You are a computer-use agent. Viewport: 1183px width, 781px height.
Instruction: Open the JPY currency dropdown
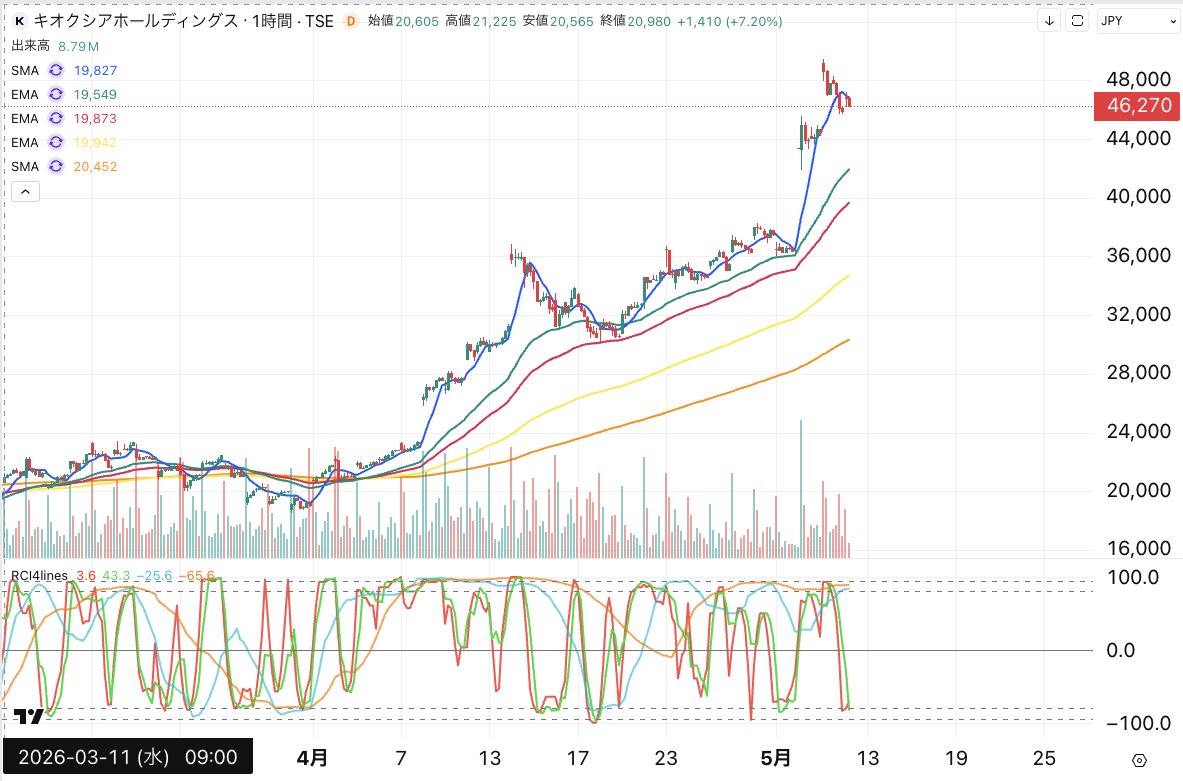[1138, 21]
